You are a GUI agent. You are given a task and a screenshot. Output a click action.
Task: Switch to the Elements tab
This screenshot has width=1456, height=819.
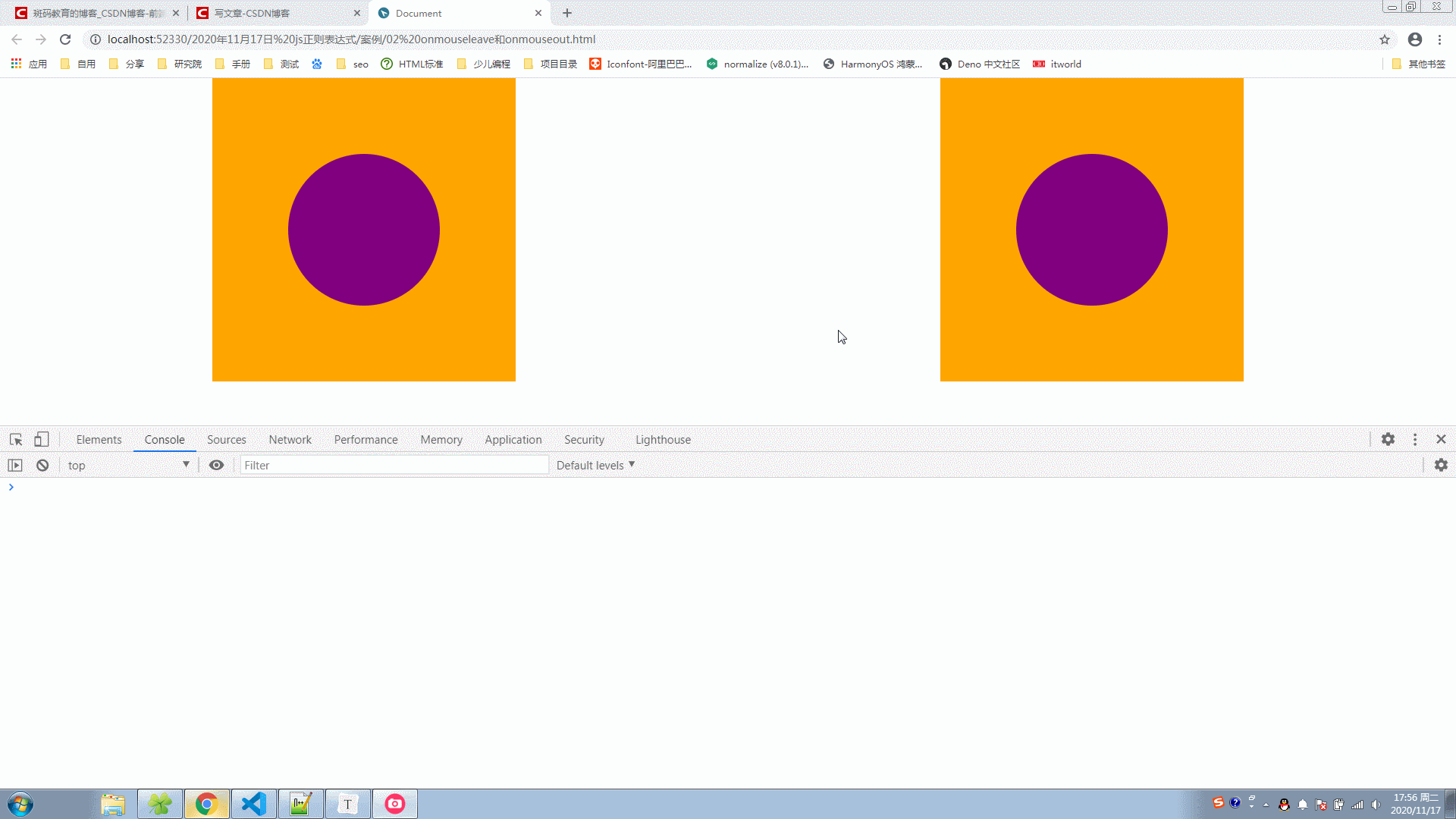coord(99,440)
